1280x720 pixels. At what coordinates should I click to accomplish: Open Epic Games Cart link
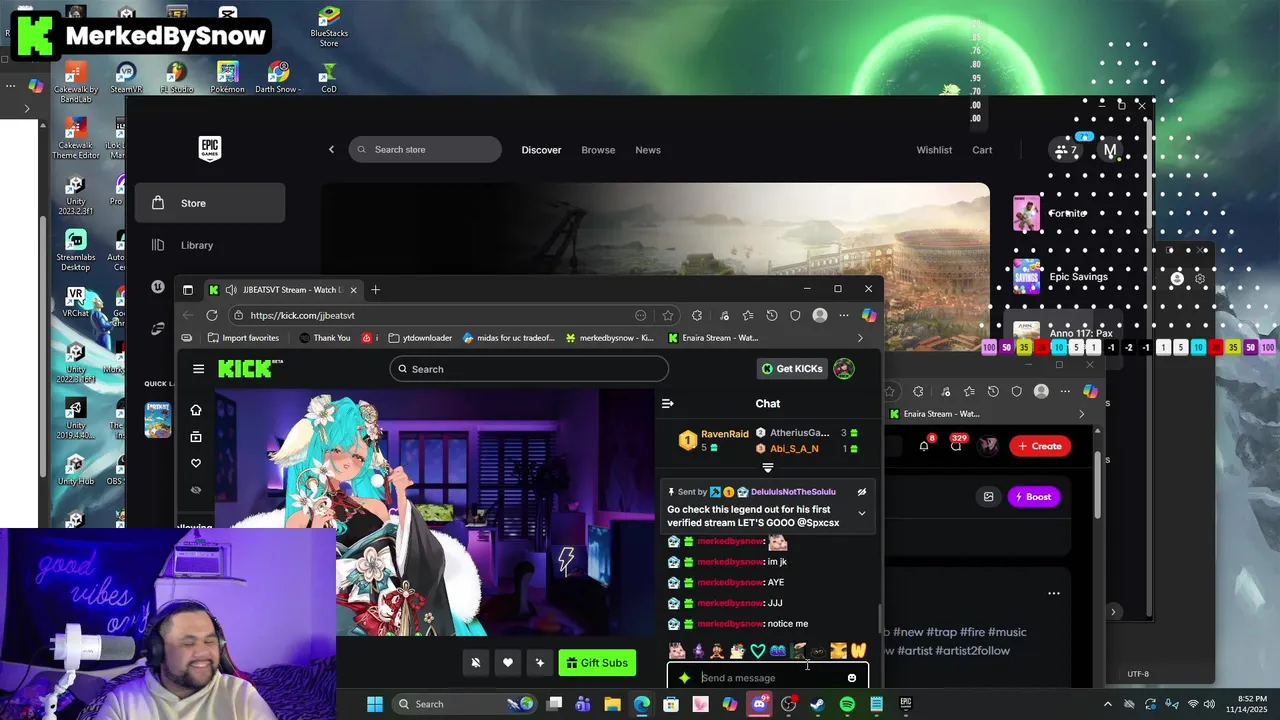click(982, 150)
